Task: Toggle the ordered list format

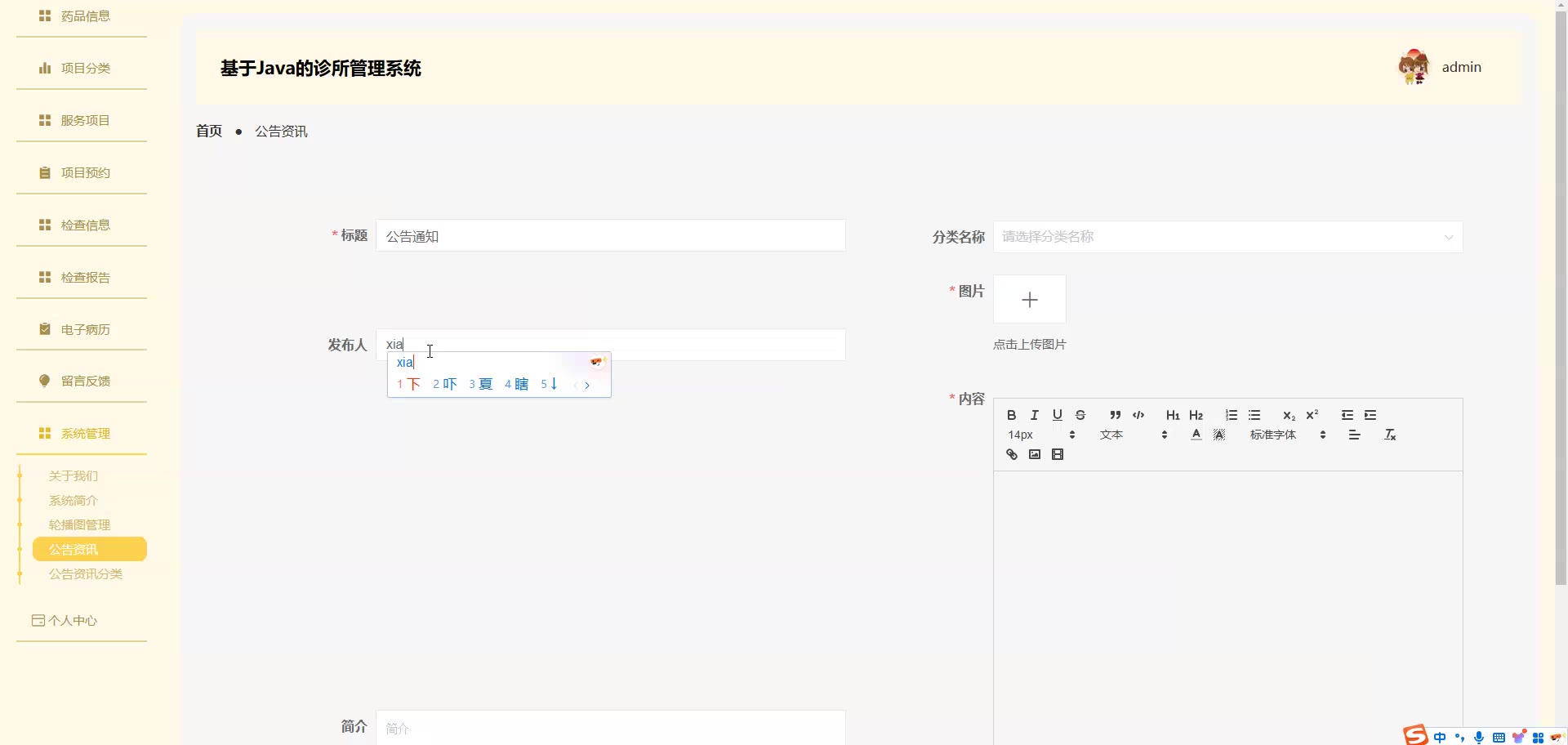Action: click(x=1232, y=415)
